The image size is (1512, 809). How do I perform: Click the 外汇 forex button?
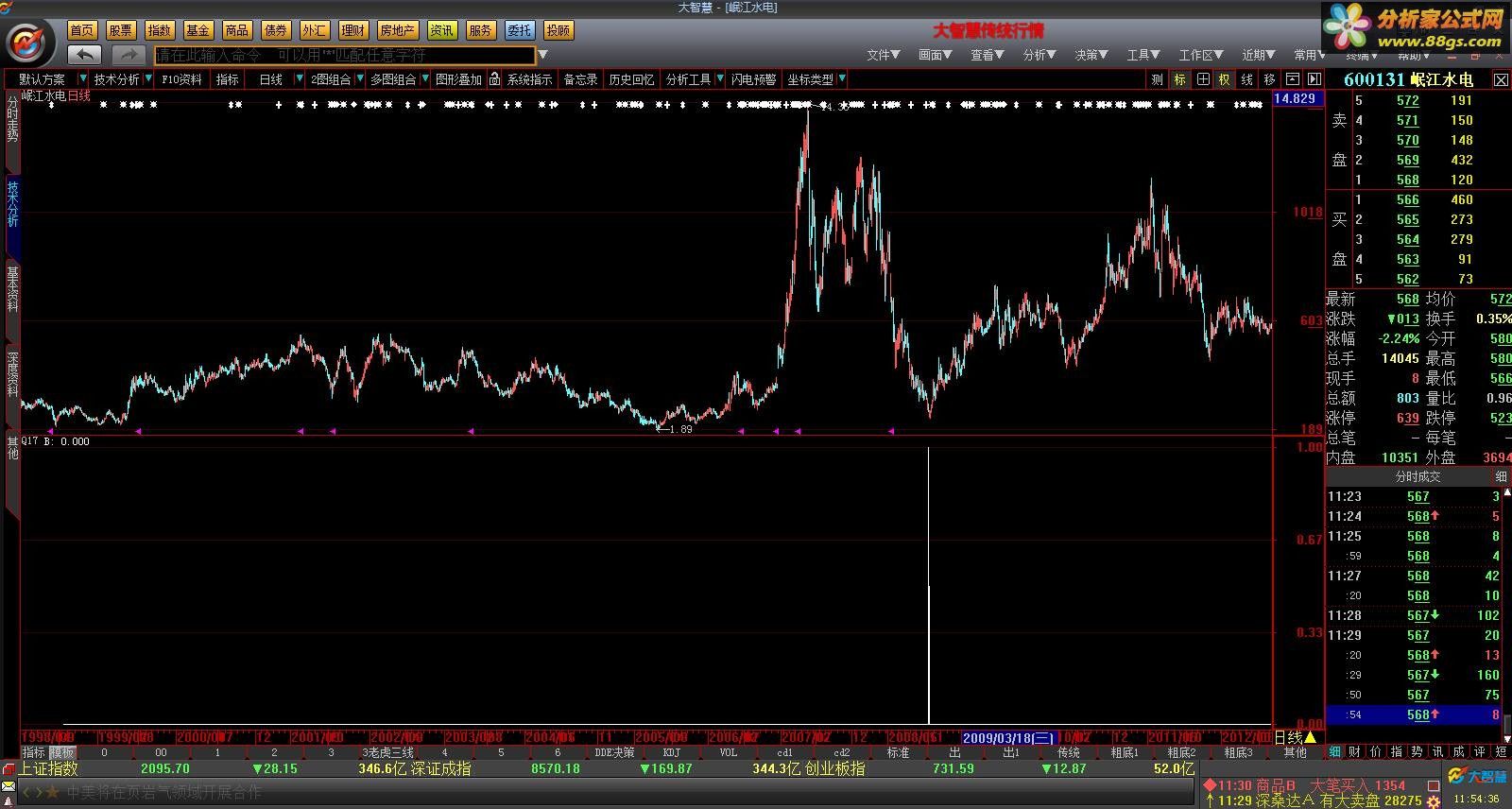pos(315,30)
